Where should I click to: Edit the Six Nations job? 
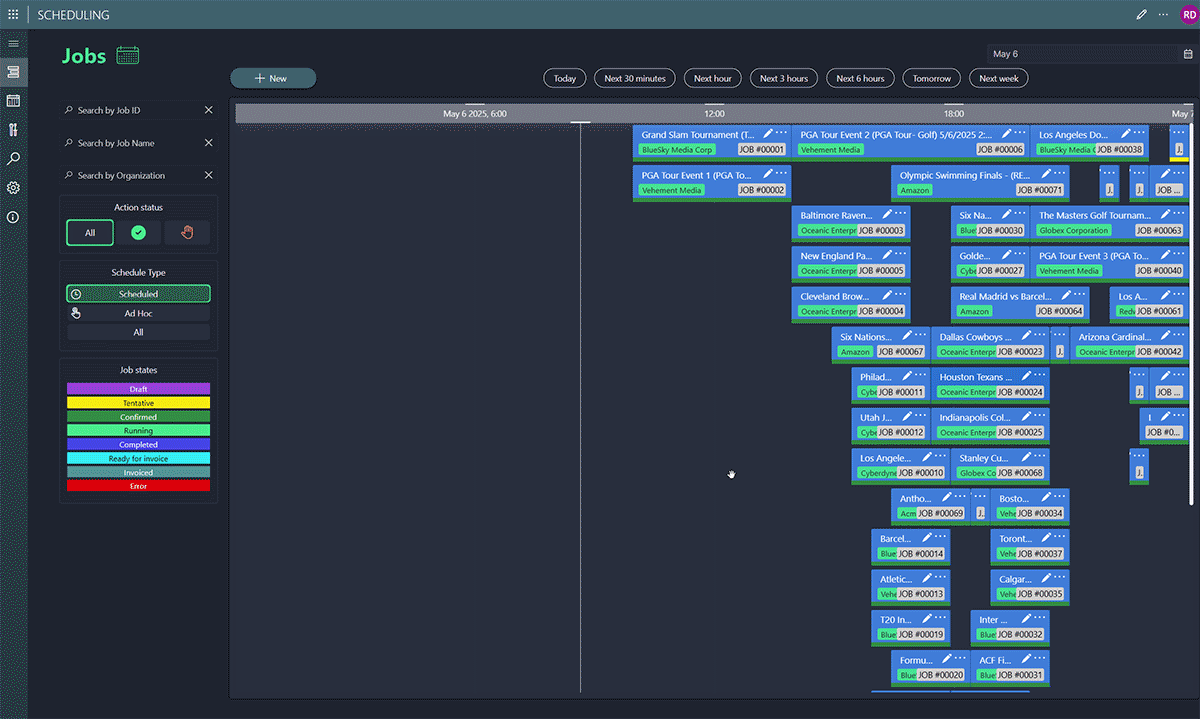coord(907,336)
